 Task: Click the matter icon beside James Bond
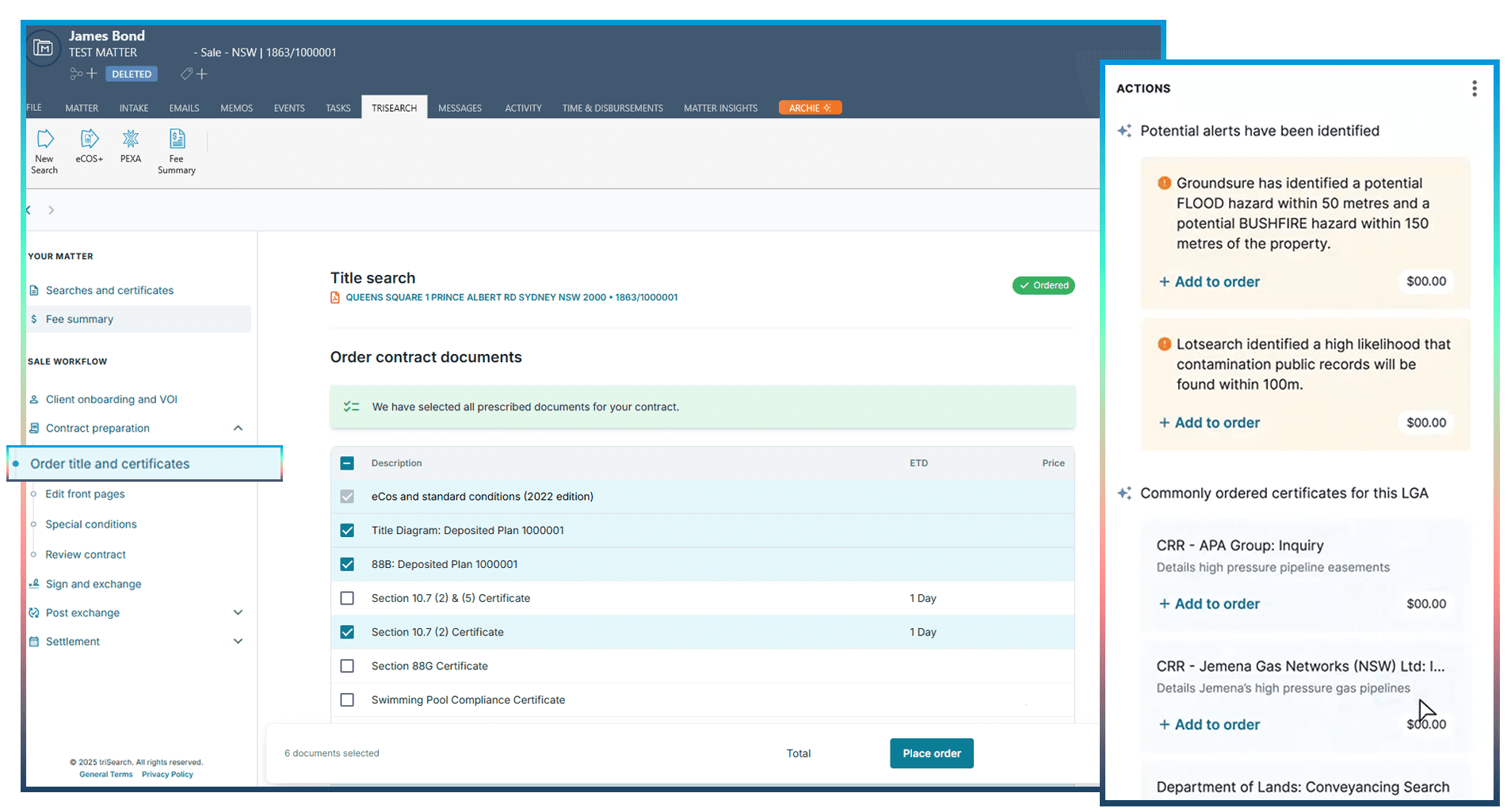coord(43,48)
